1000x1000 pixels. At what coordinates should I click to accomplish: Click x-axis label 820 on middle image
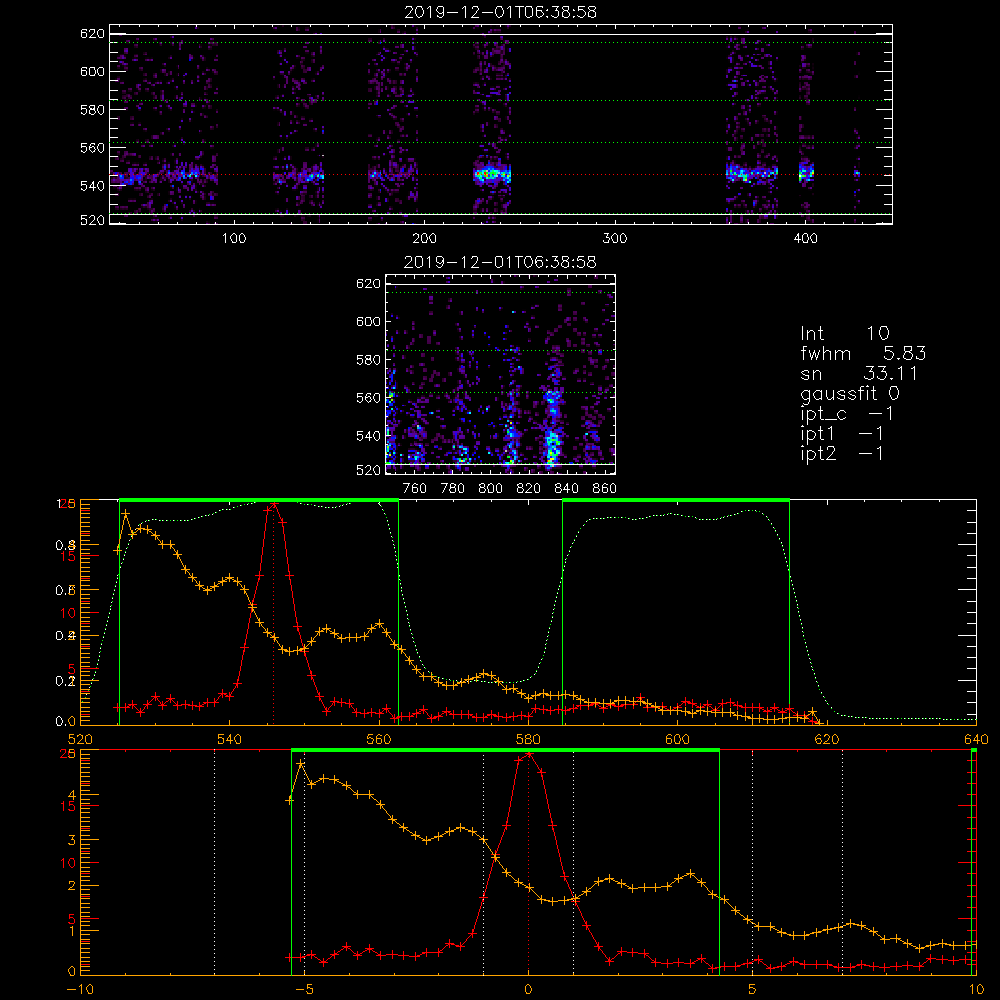pos(529,489)
